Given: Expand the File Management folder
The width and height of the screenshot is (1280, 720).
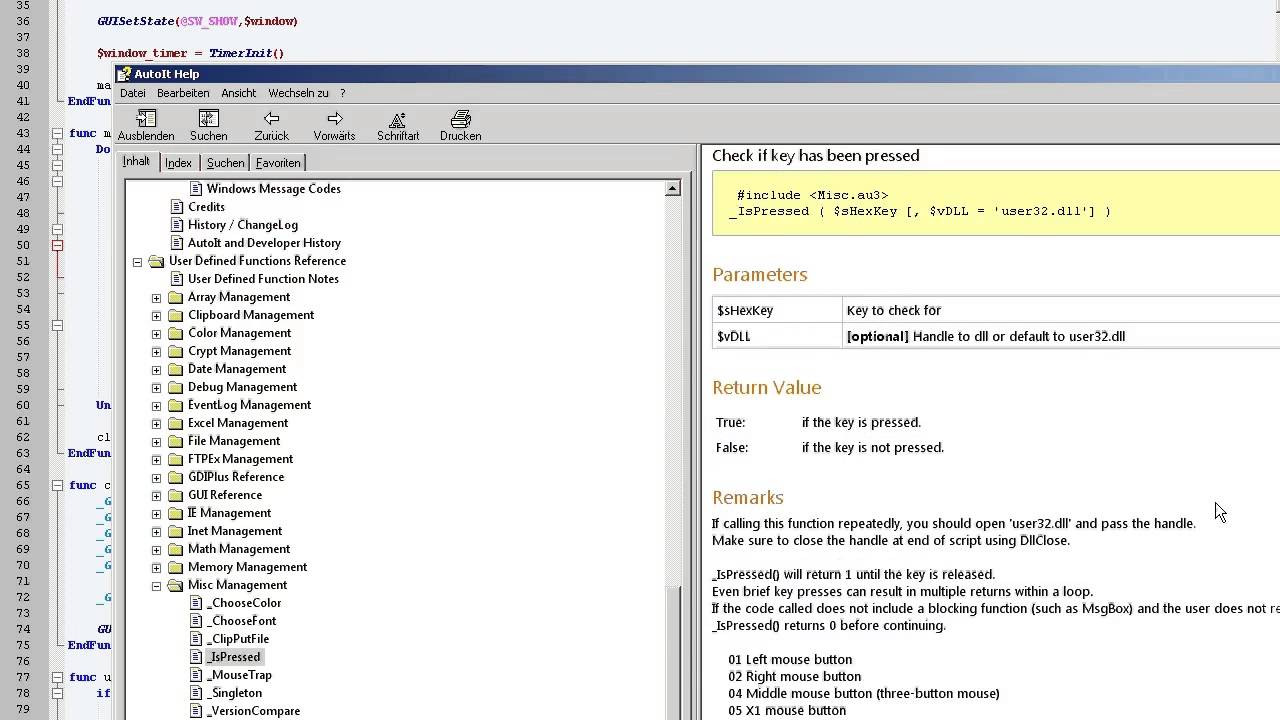Looking at the screenshot, I should 156,441.
